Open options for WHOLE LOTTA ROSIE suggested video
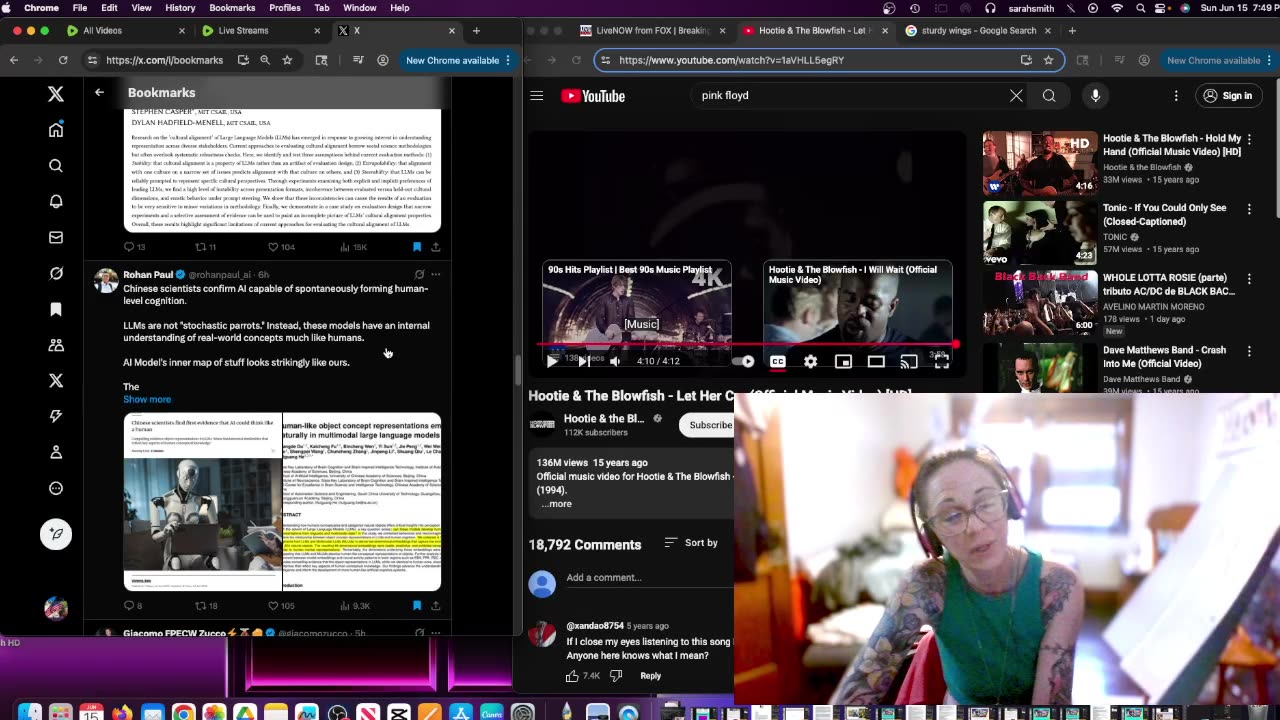Screen dimensions: 1280x720 point(1249,279)
